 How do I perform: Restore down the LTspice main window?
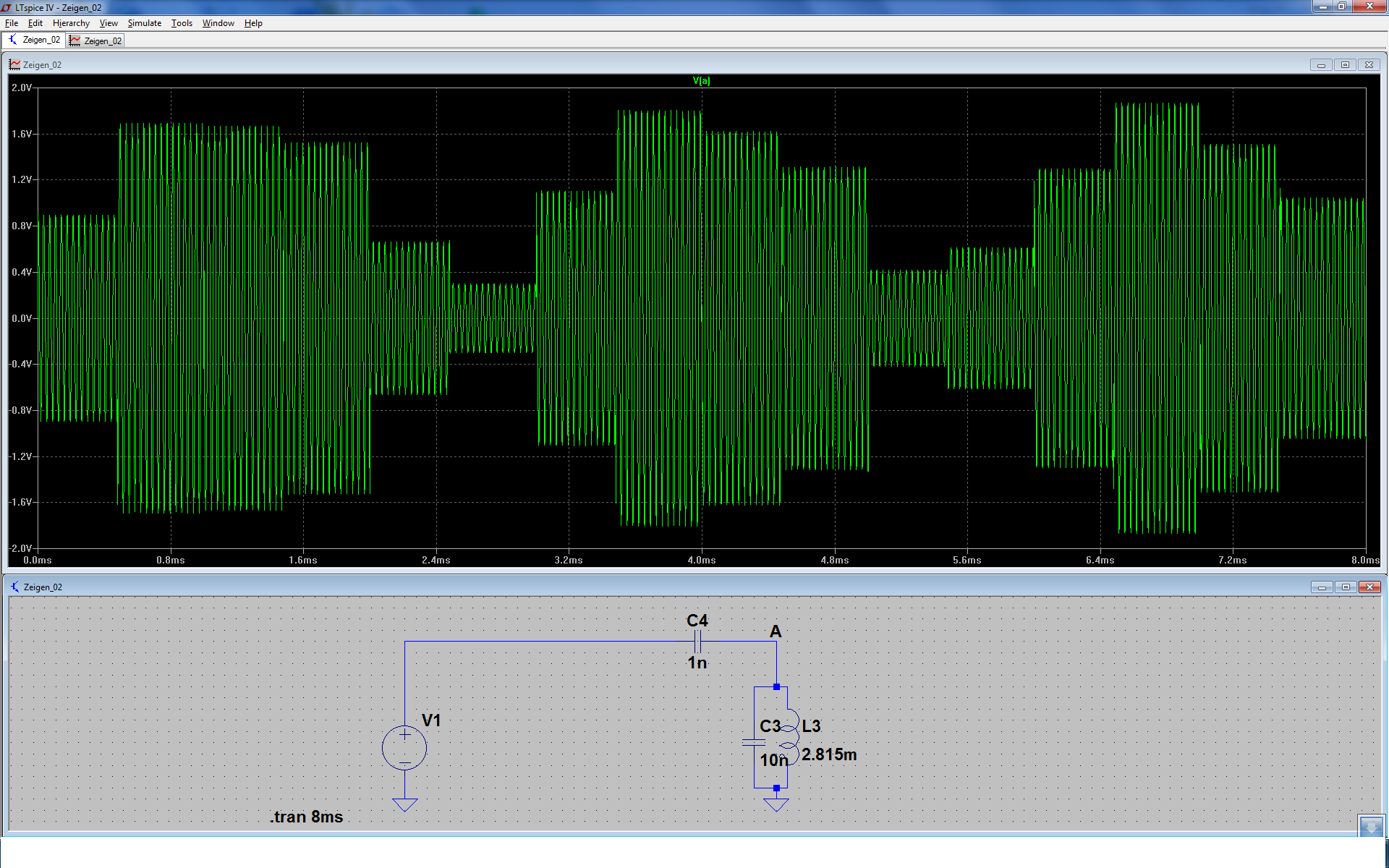pyautogui.click(x=1341, y=7)
